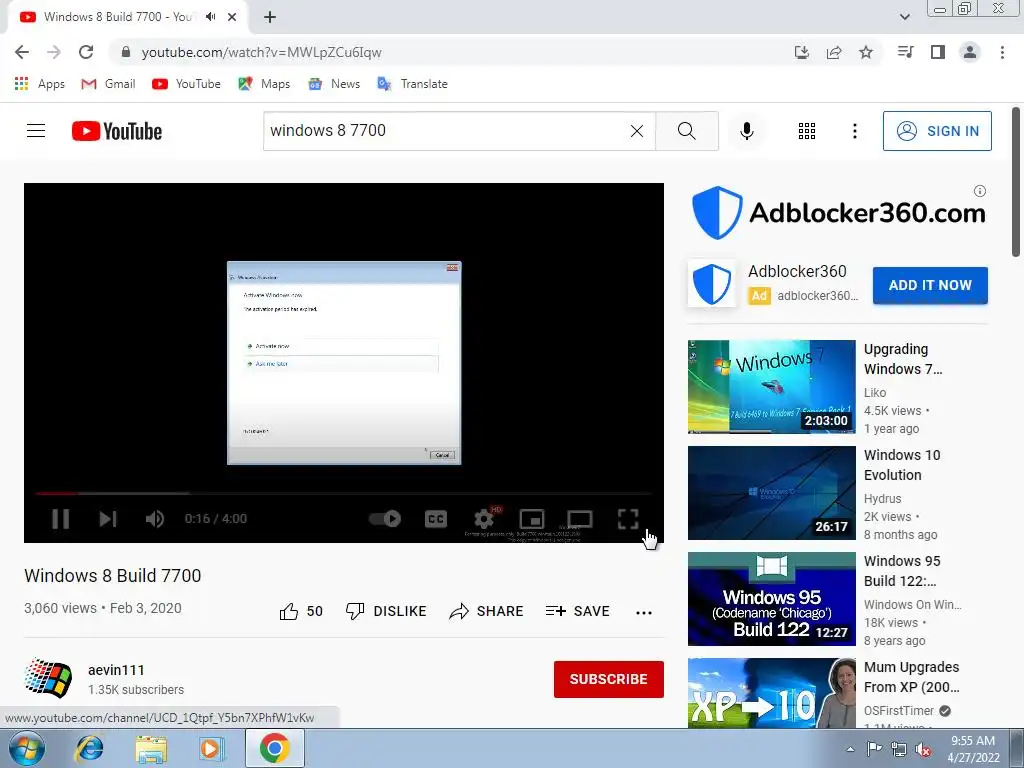This screenshot has height=768, width=1024.
Task: Open Windows 95 Build 122 thumbnail
Action: click(771, 599)
